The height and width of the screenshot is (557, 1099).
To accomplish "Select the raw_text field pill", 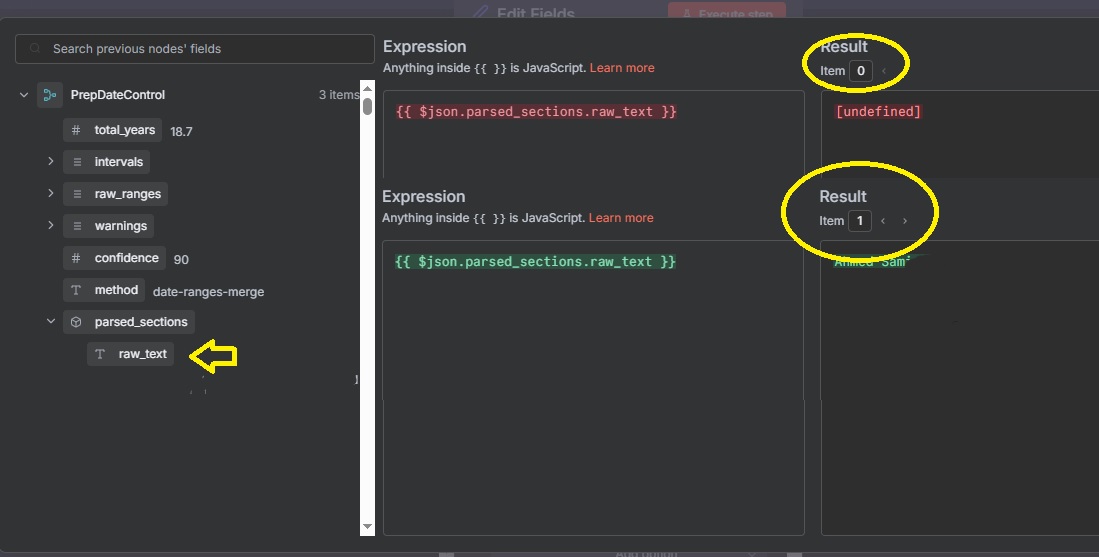I will 131,354.
